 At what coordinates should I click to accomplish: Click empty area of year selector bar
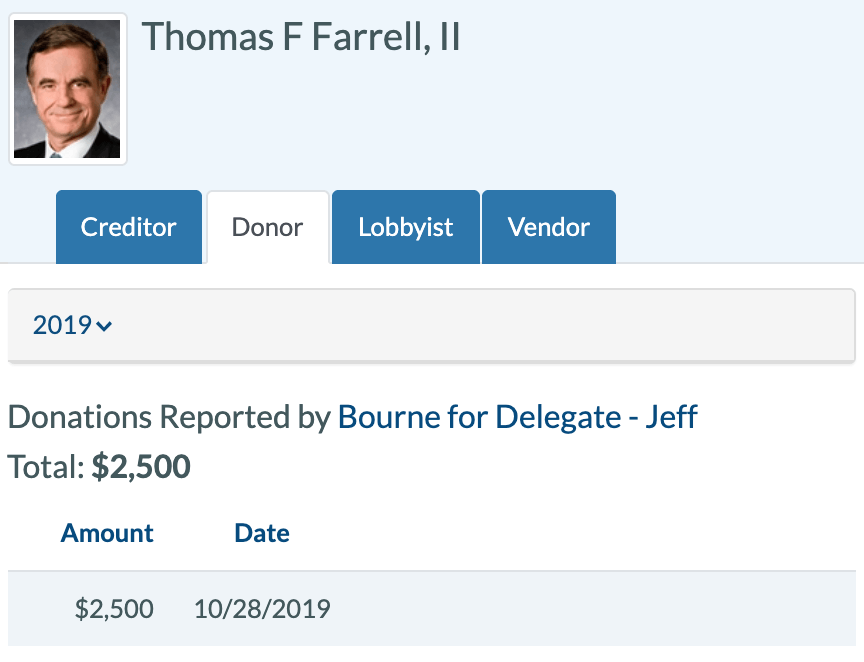pos(485,325)
